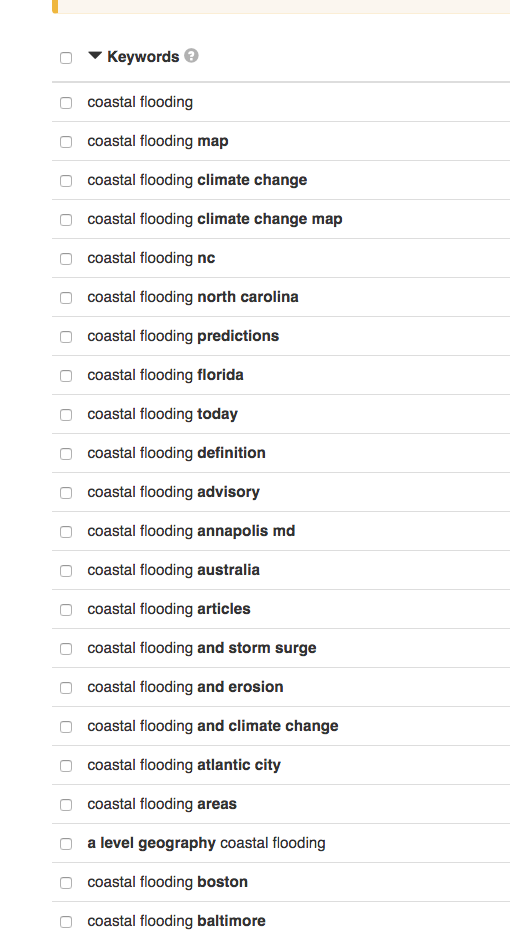510x931 pixels.
Task: Select coastal flooding north carolina checkbox
Action: [x=66, y=298]
